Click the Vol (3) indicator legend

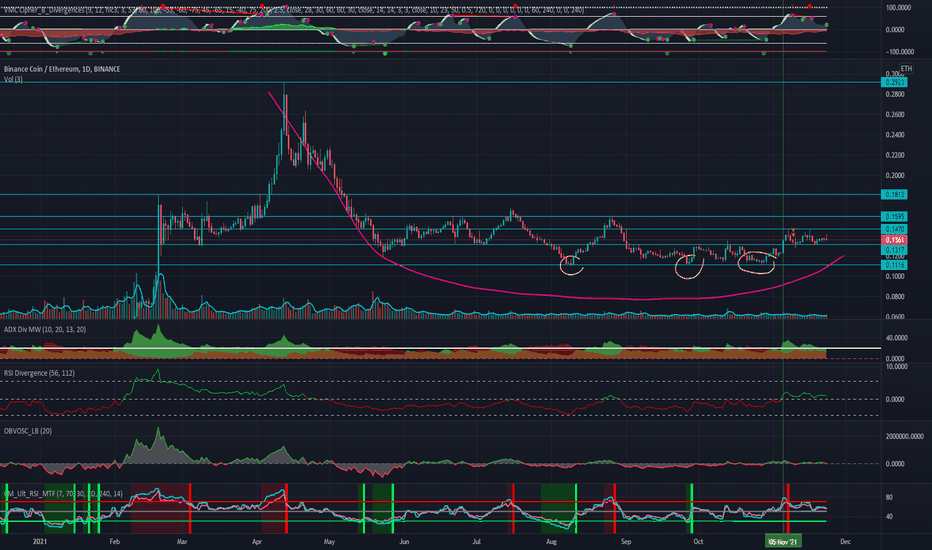[13, 79]
